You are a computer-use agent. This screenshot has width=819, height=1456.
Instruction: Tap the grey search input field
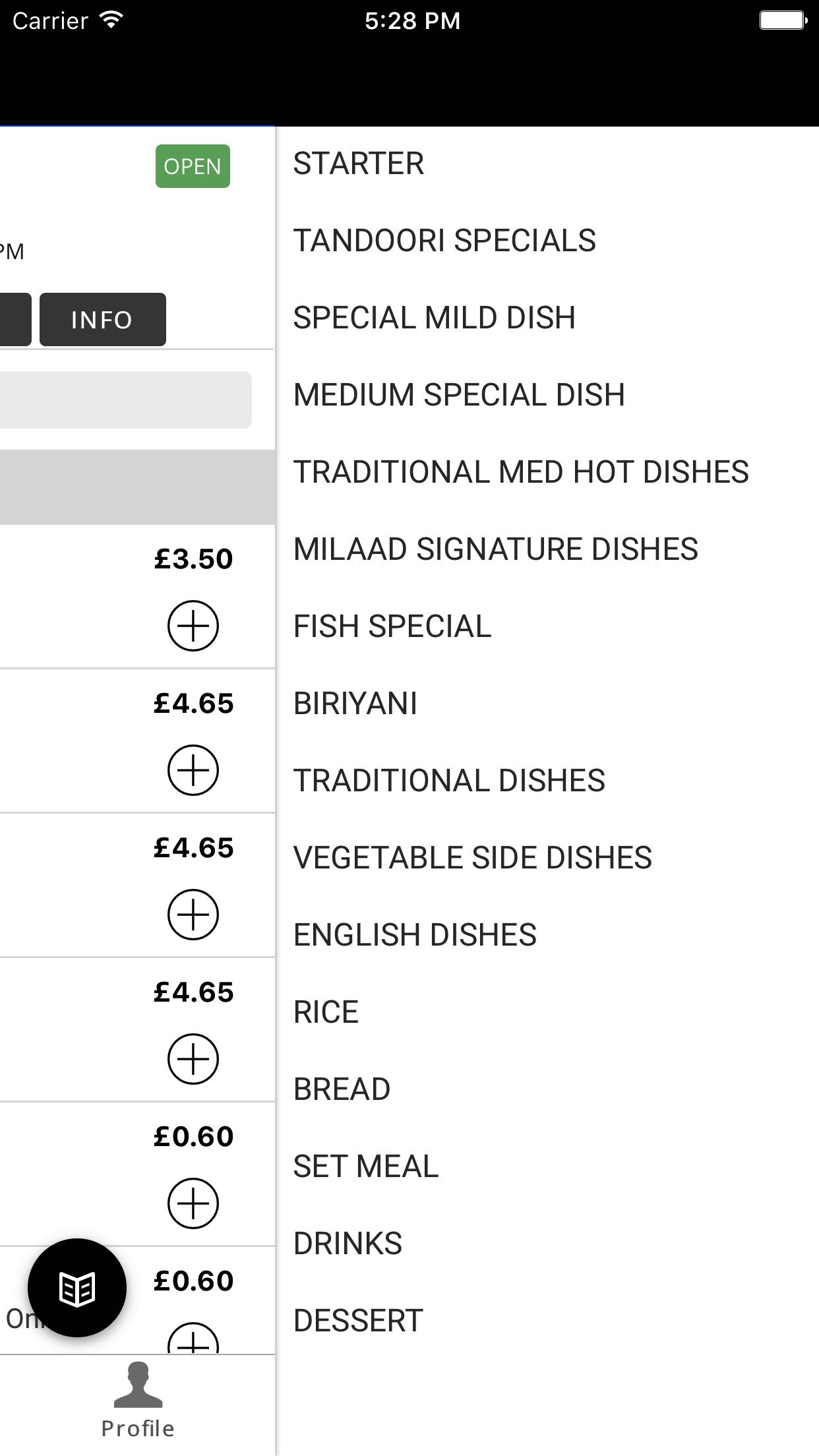pos(125,400)
